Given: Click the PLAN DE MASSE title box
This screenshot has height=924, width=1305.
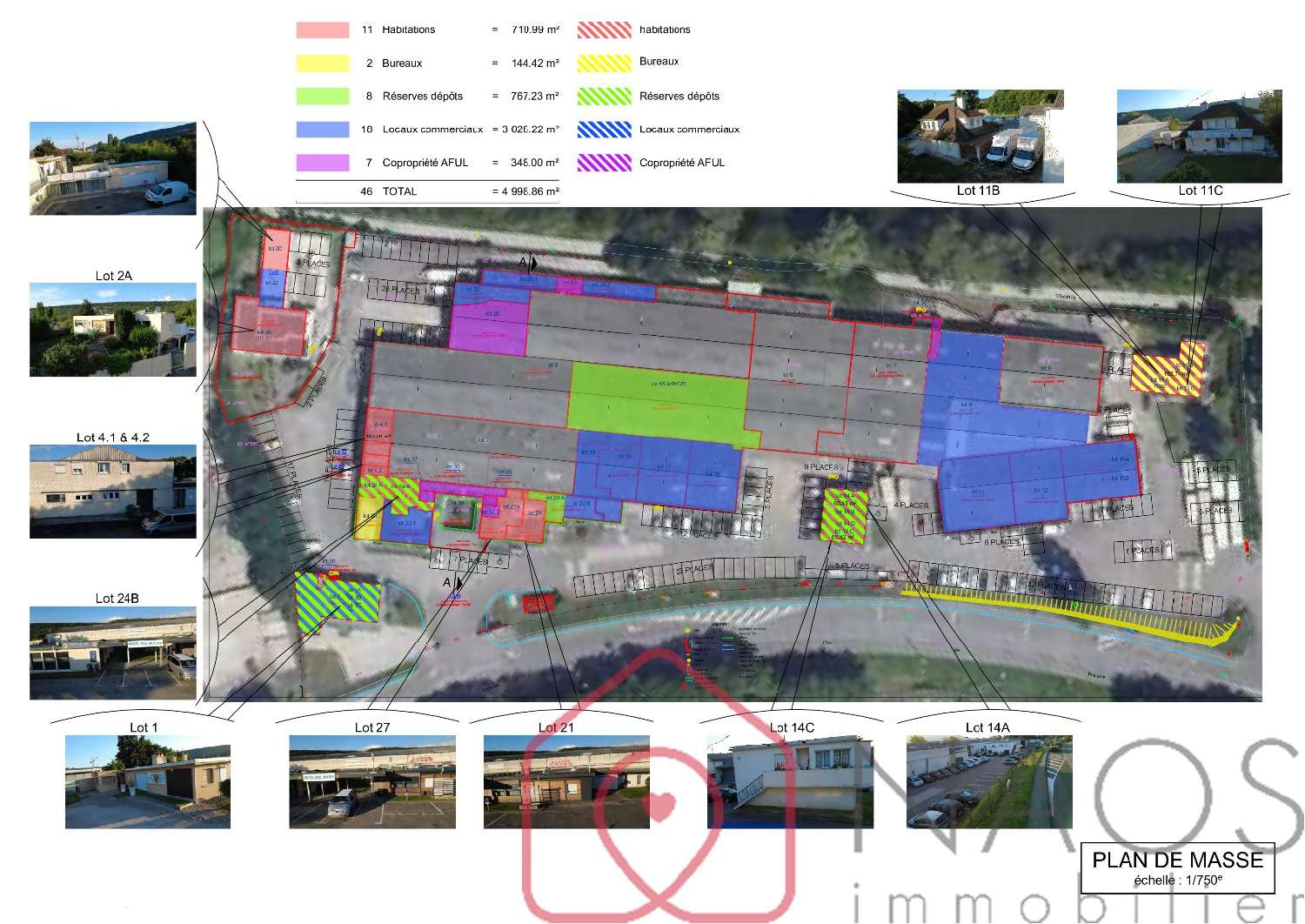Looking at the screenshot, I should tap(1177, 867).
